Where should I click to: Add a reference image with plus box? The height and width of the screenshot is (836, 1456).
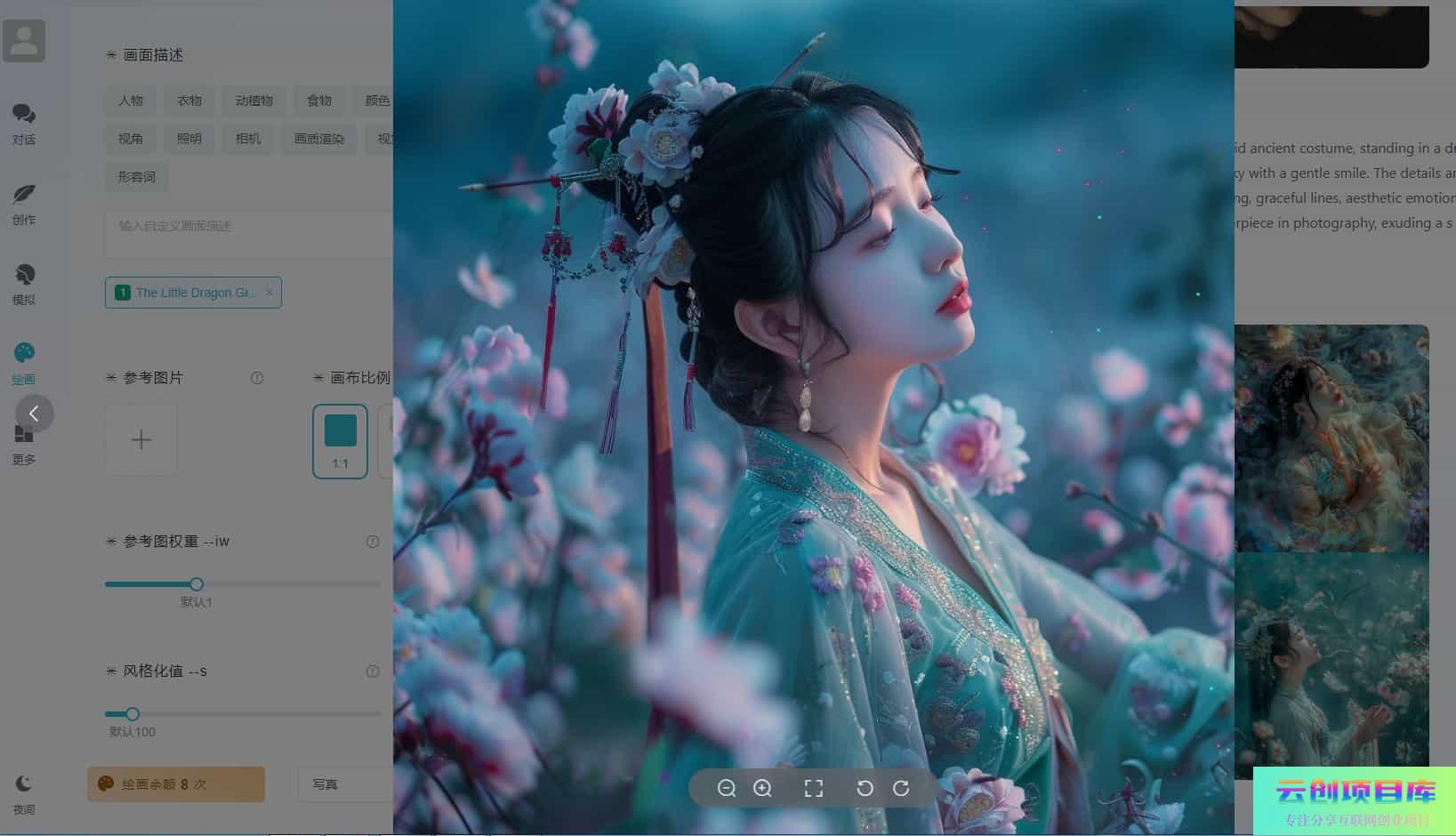pyautogui.click(x=141, y=440)
